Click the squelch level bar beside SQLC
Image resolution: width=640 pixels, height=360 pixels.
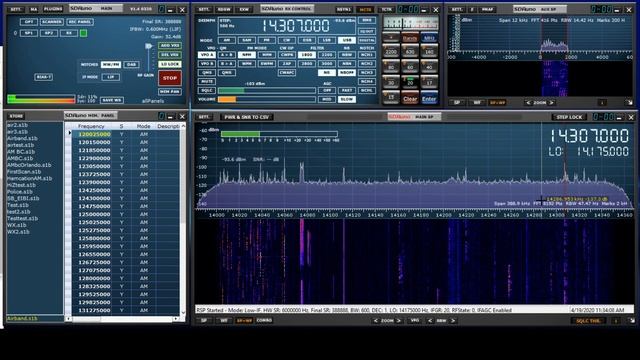point(267,91)
